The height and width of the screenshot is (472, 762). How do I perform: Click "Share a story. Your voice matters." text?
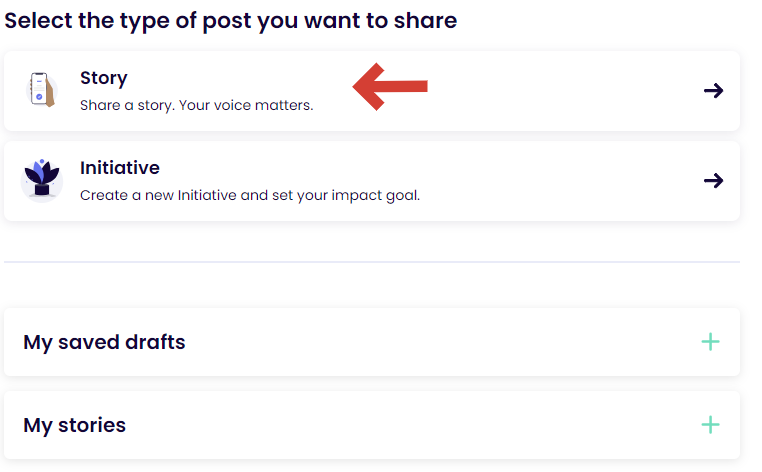196,104
